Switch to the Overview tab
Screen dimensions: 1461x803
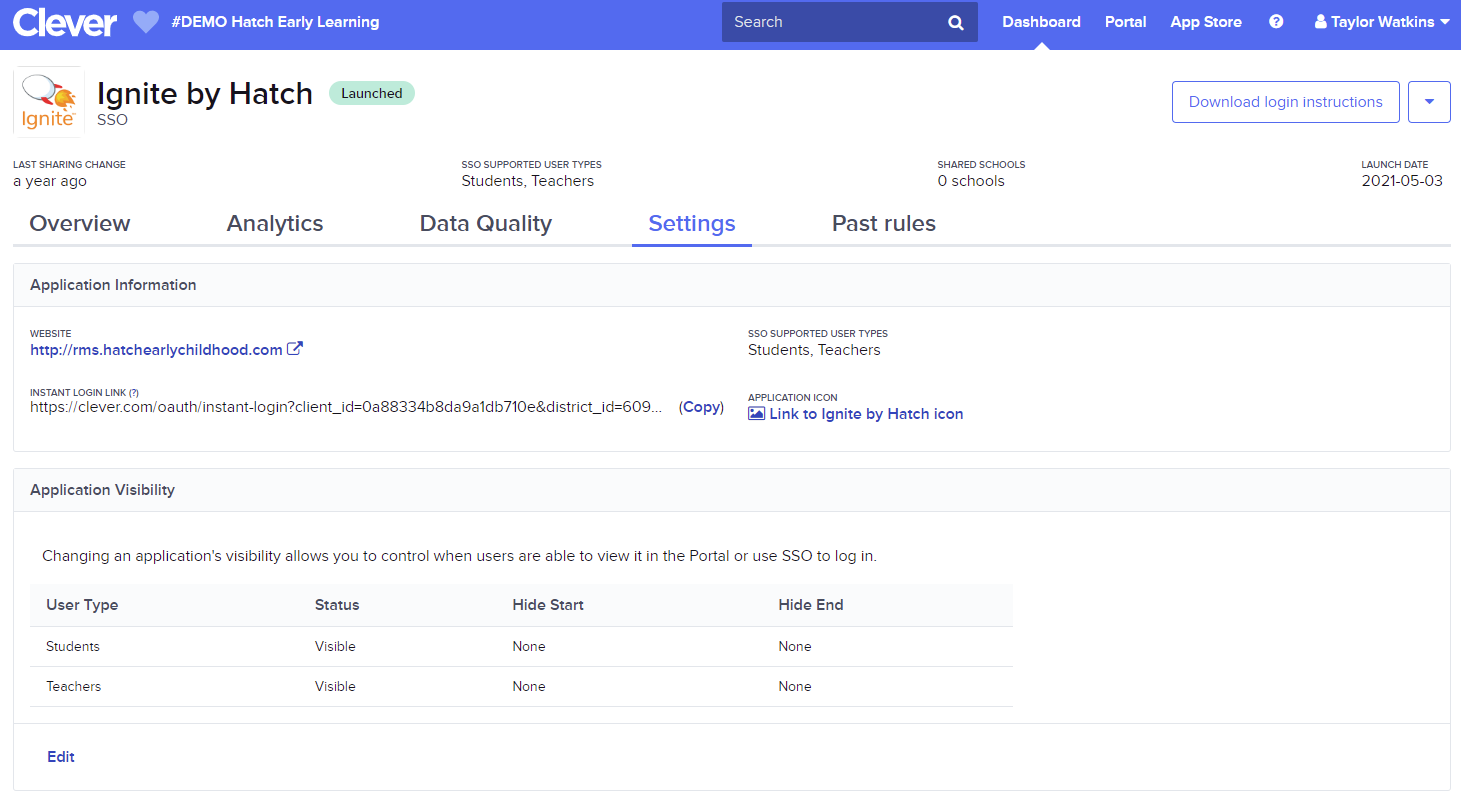click(x=80, y=224)
